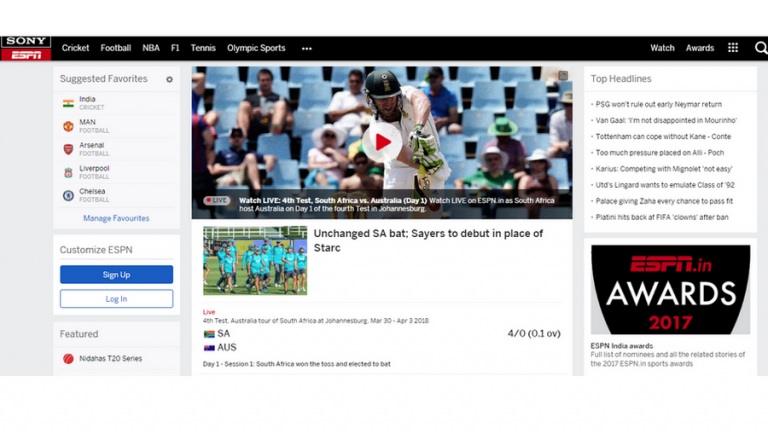
Task: Open the Australian team article thumbnail
Action: (255, 261)
